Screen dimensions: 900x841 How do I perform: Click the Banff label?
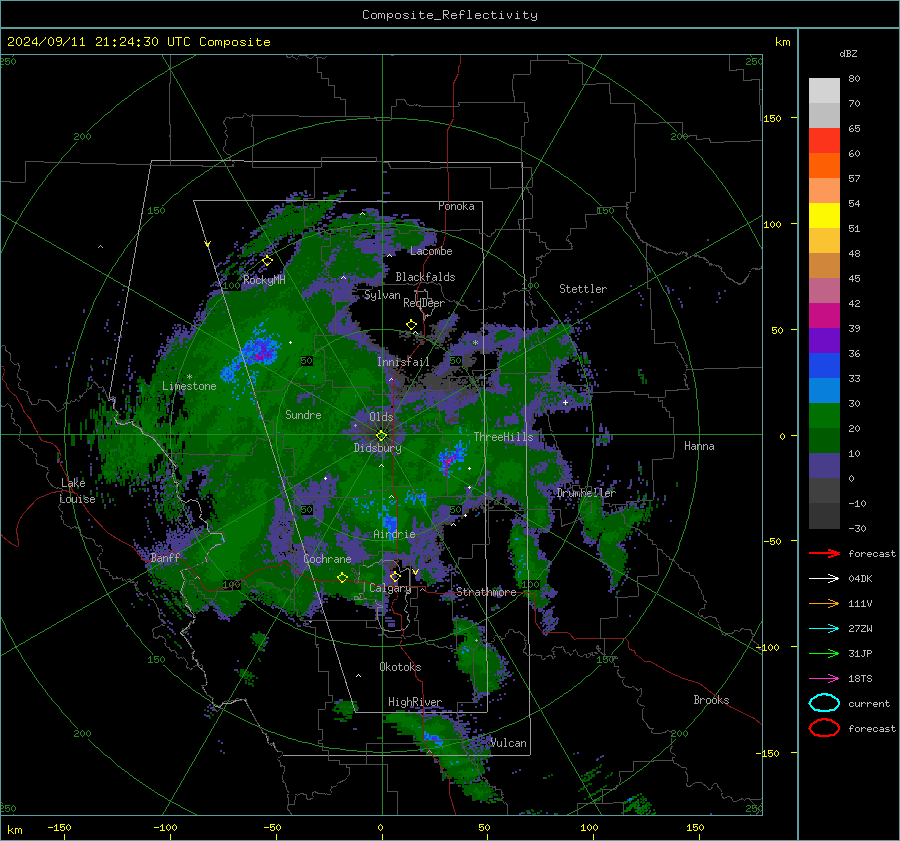coord(165,557)
